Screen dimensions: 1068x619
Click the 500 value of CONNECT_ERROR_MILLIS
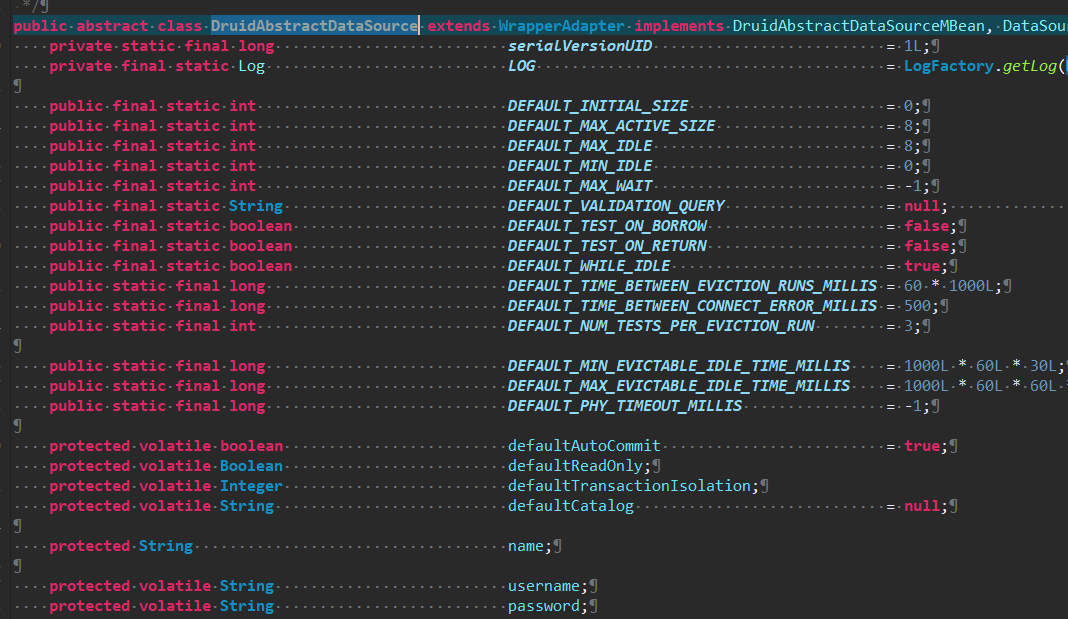coord(917,306)
